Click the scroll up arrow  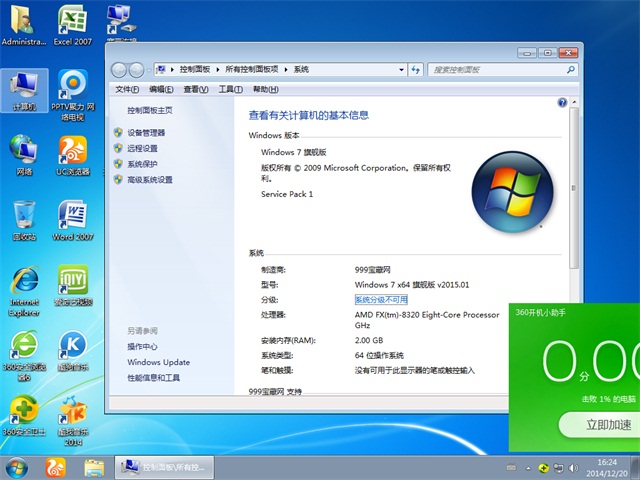tap(574, 102)
